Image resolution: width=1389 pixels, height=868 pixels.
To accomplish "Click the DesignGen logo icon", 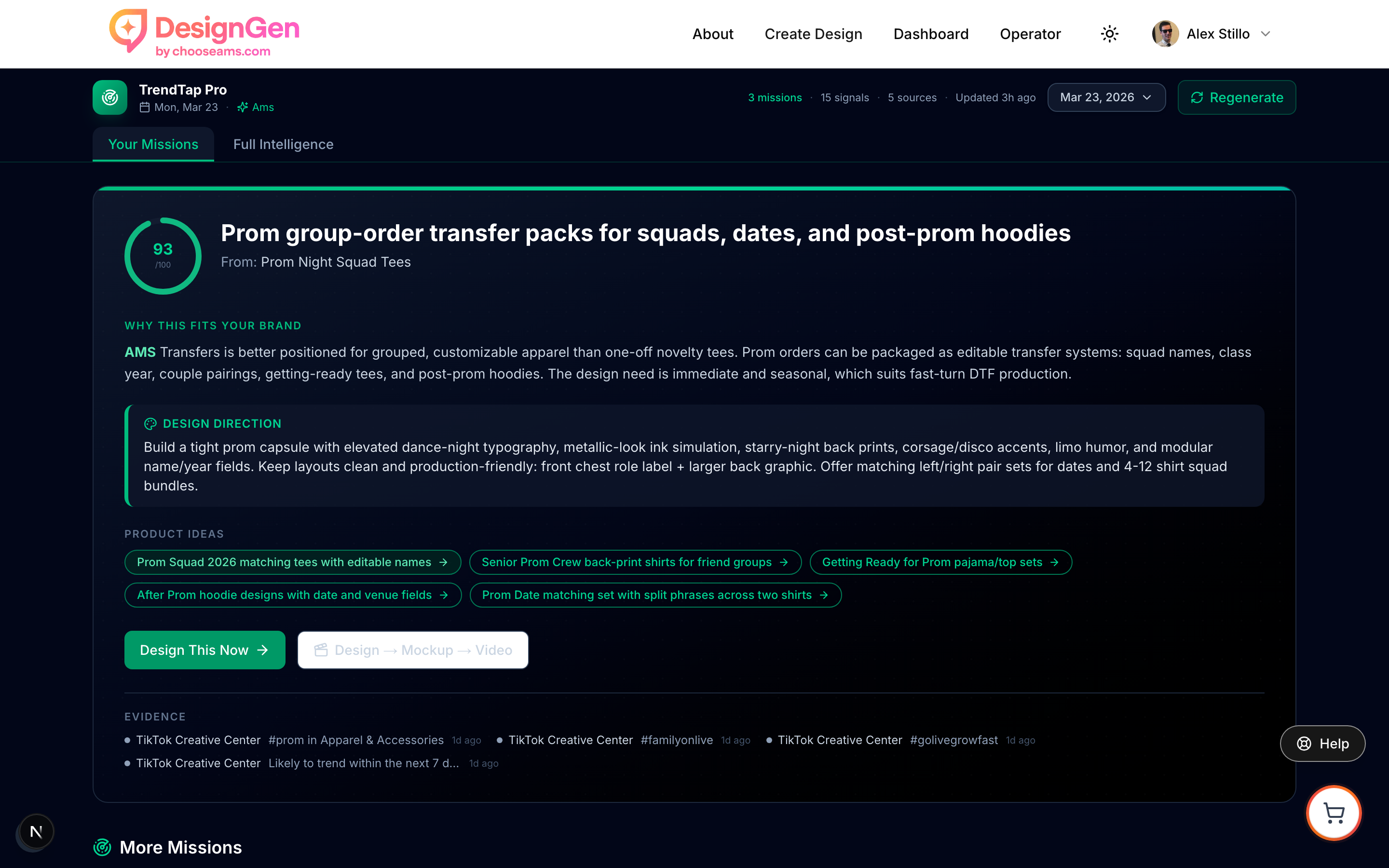I will pos(129,31).
